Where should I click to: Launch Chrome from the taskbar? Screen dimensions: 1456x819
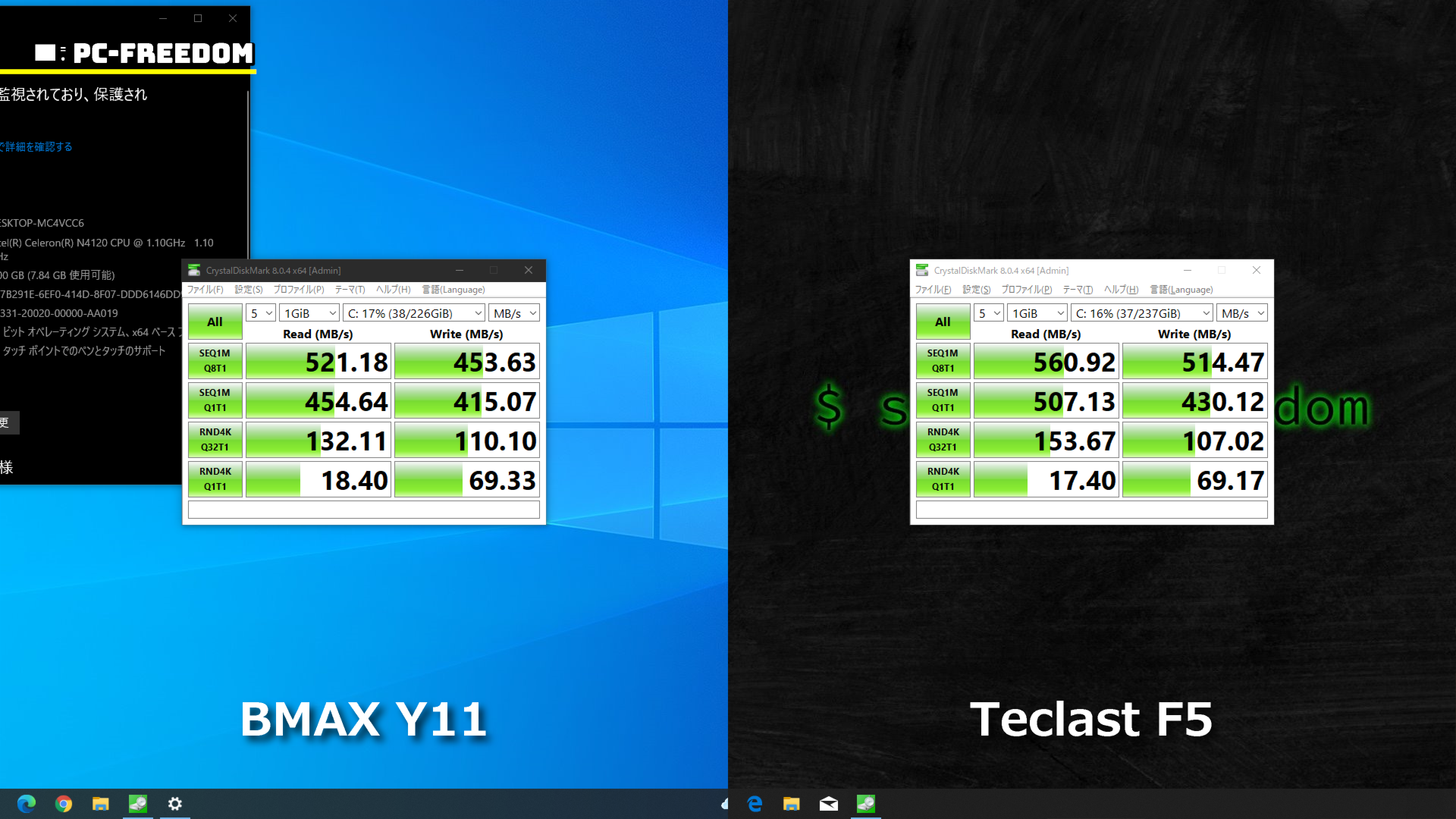(x=64, y=804)
